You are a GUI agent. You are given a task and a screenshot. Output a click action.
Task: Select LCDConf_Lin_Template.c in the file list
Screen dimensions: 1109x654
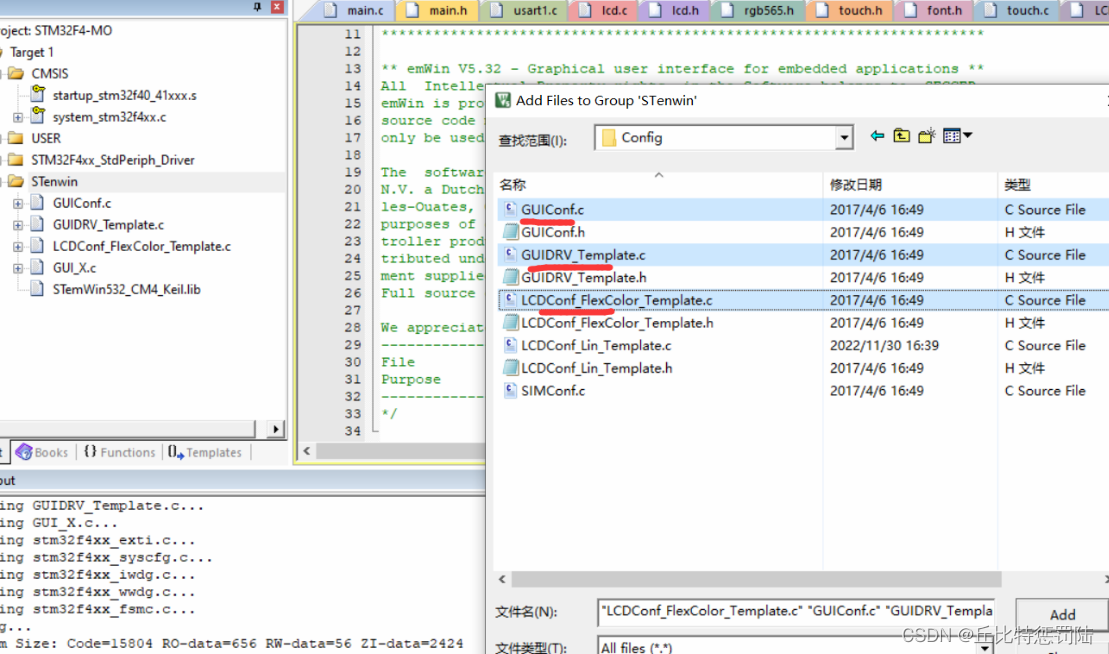596,345
